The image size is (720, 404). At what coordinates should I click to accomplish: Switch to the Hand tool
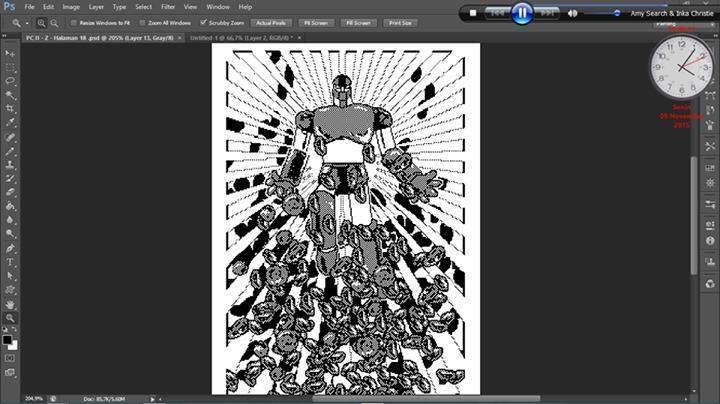[x=11, y=303]
